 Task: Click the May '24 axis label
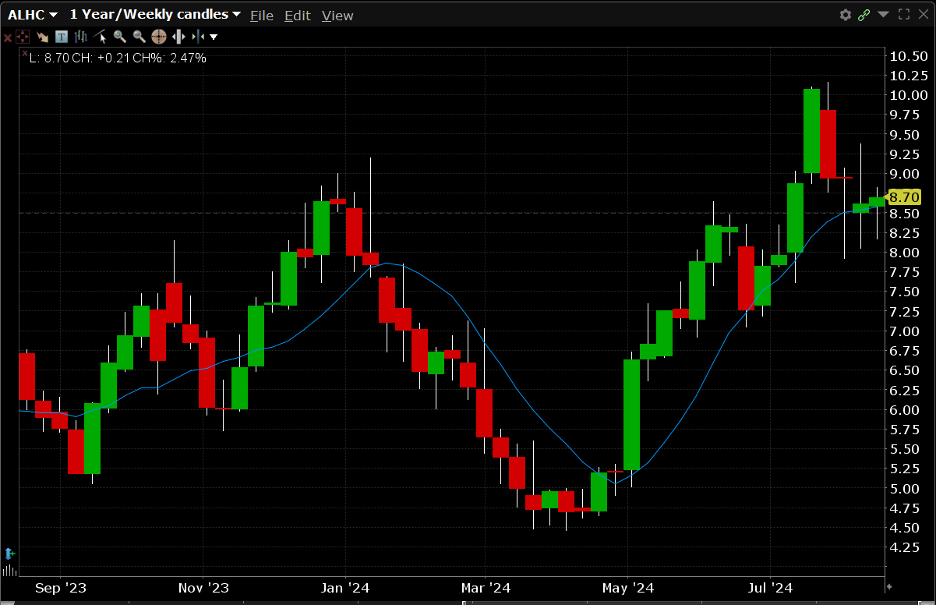628,588
